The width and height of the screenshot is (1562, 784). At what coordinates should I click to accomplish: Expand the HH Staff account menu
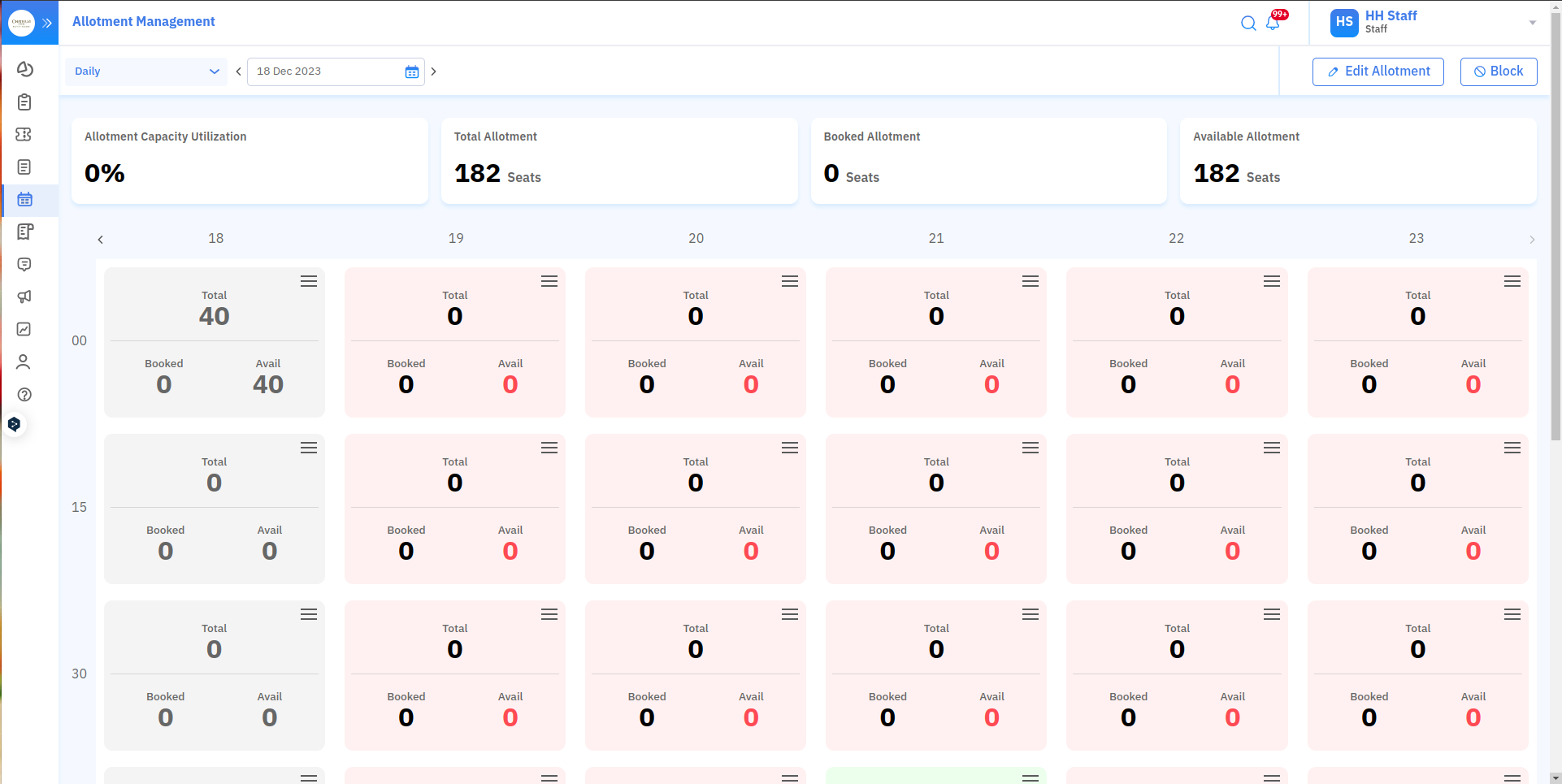[1532, 23]
